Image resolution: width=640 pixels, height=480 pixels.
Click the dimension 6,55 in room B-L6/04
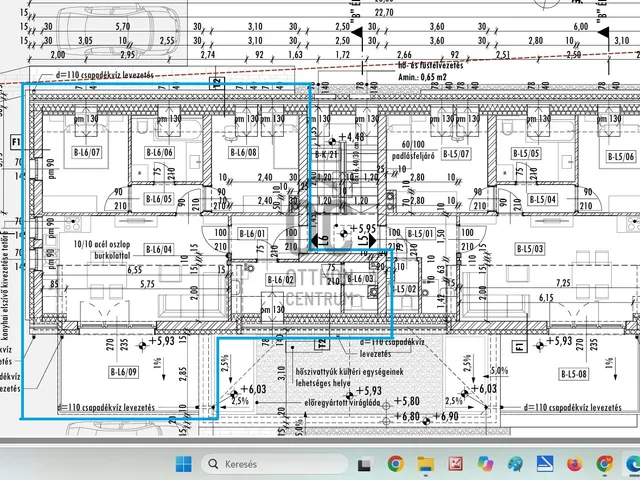pos(135,270)
